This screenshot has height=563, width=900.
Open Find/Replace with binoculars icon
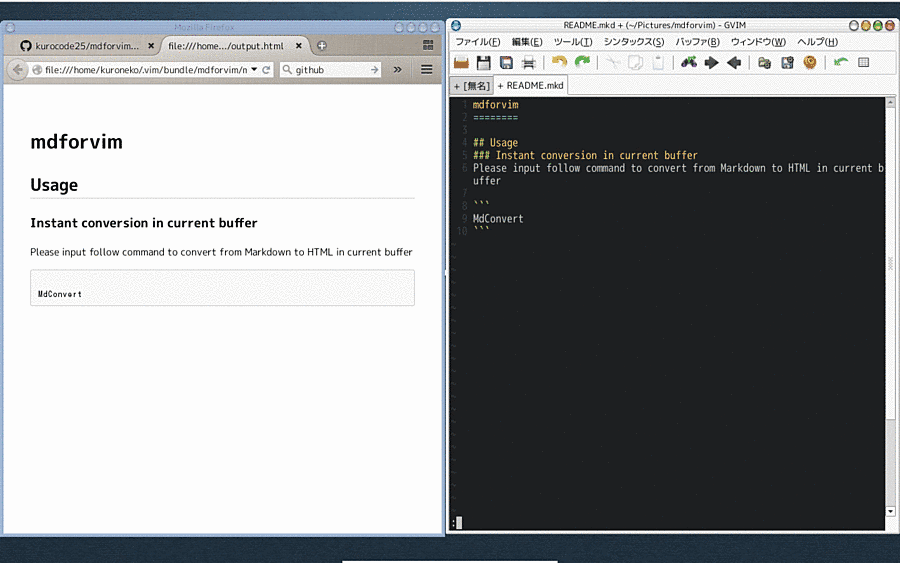click(x=689, y=62)
